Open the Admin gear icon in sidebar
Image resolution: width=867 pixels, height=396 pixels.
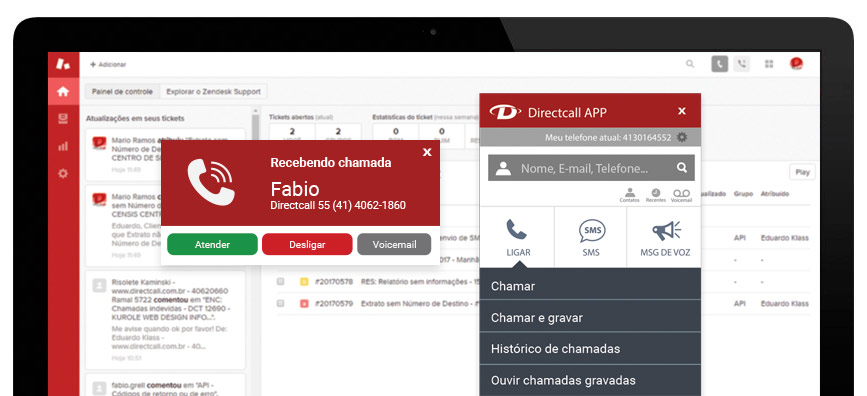pyautogui.click(x=63, y=174)
